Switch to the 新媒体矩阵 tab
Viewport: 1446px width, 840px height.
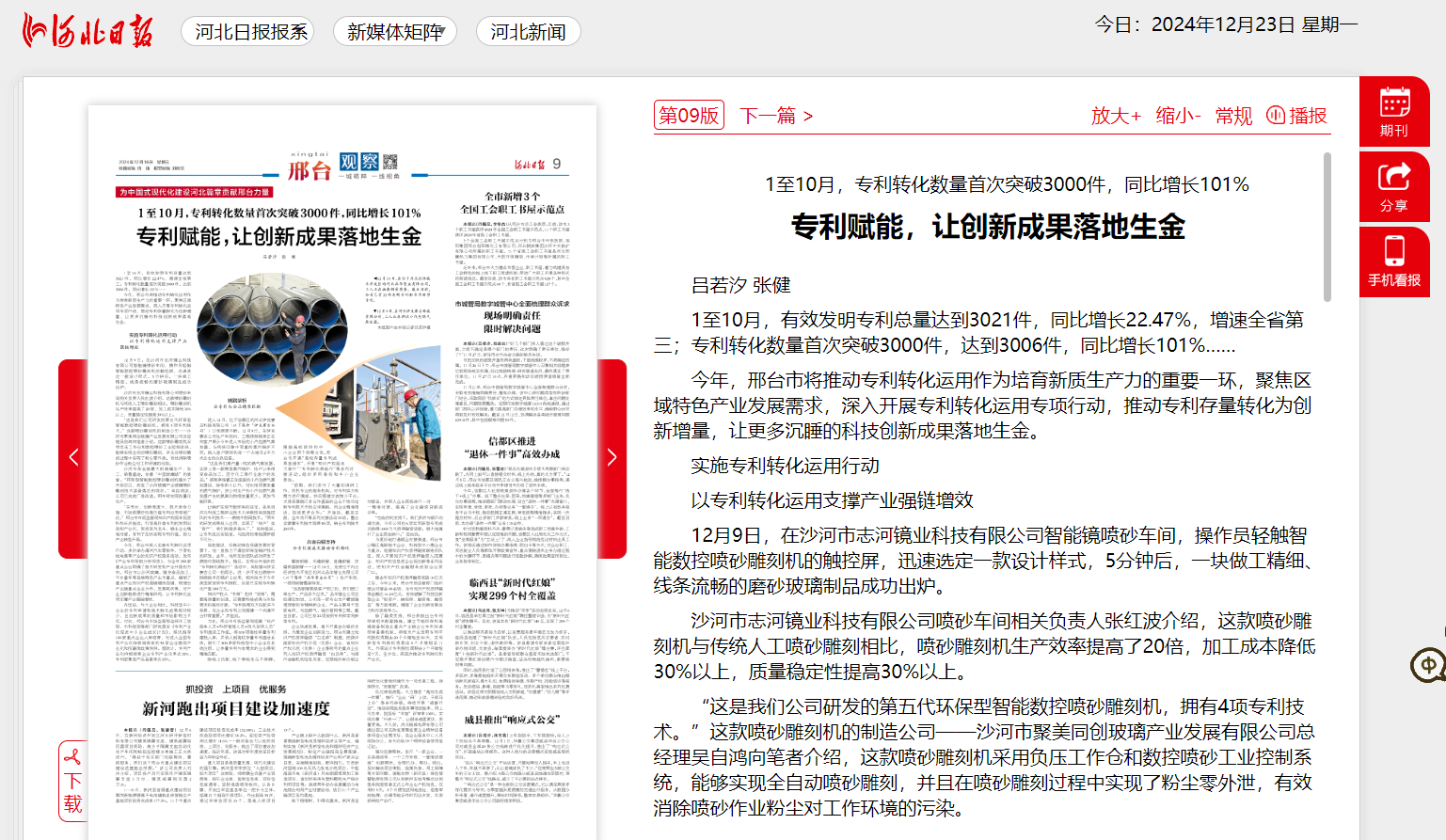(x=394, y=31)
